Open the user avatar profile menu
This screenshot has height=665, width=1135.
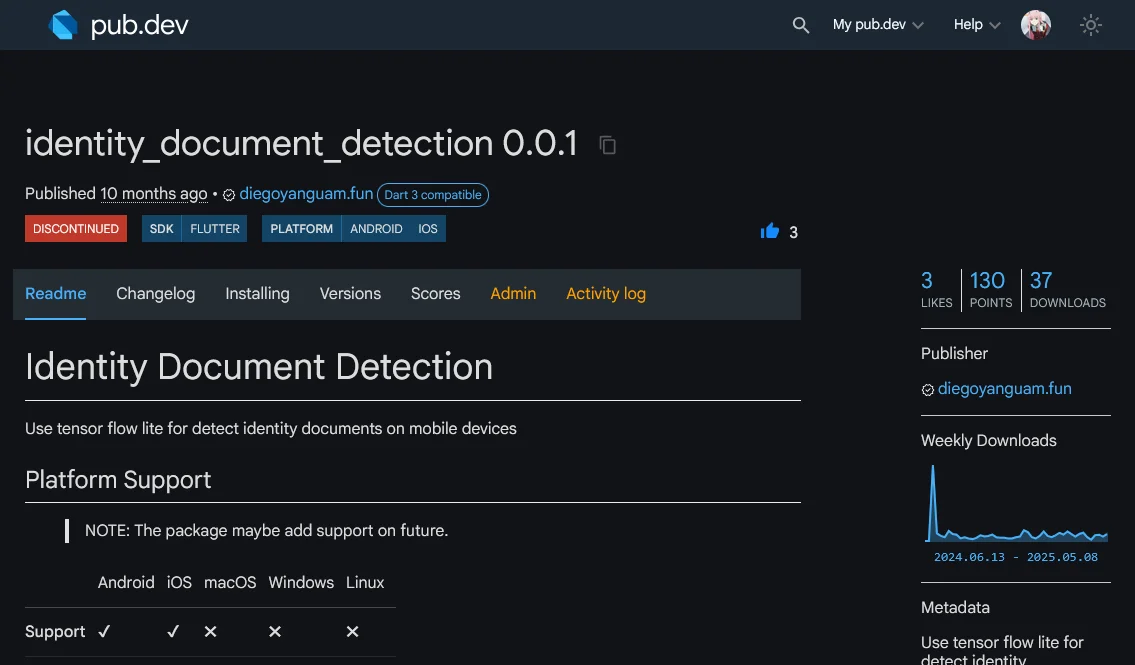point(1035,25)
